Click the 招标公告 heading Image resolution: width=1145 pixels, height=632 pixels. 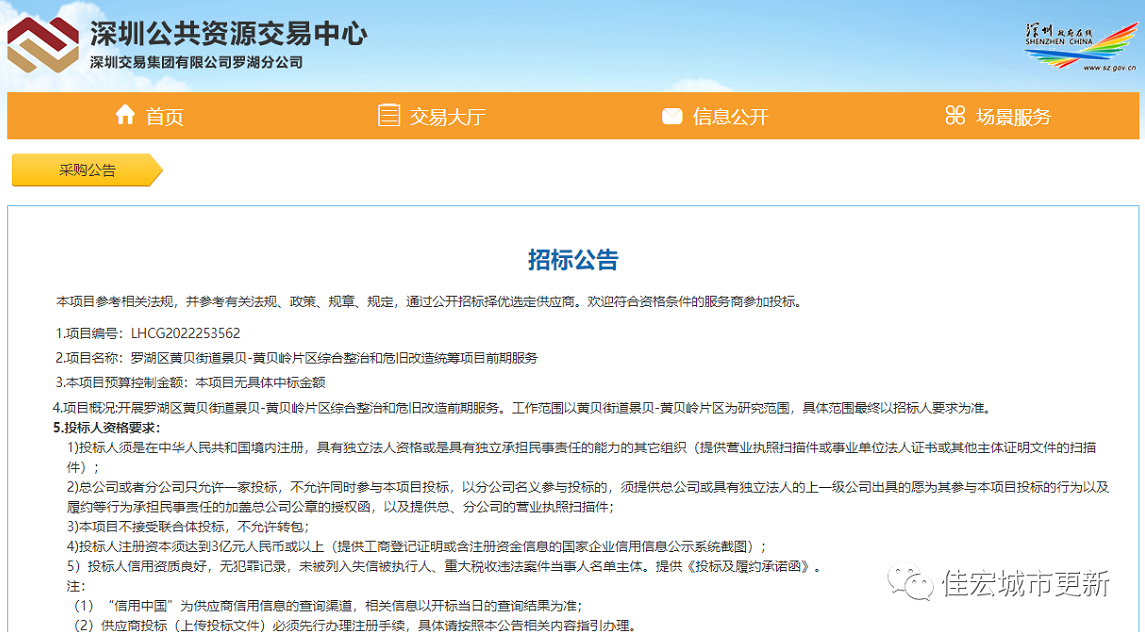coord(573,260)
